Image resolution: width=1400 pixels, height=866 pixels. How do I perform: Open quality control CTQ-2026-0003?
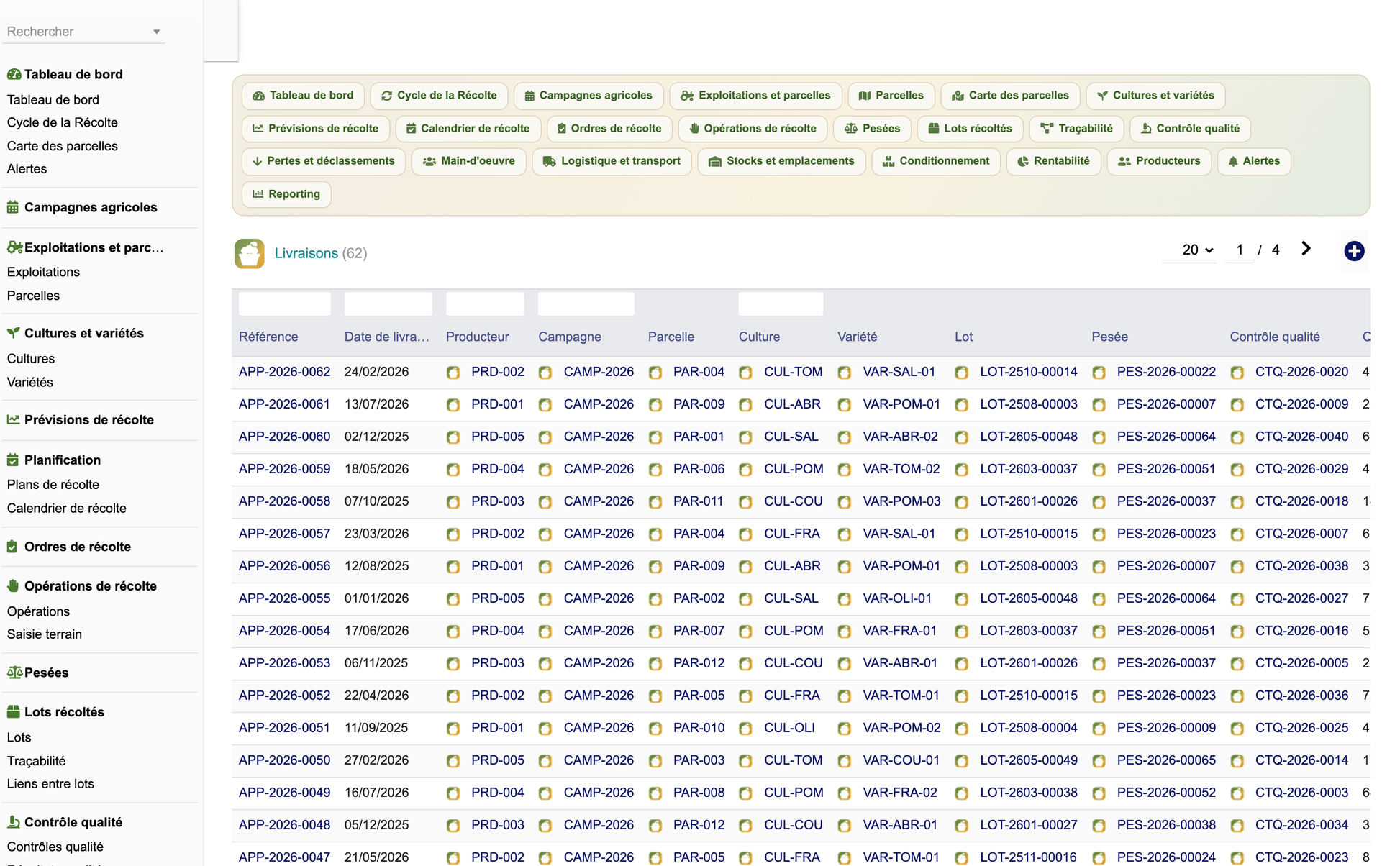pyautogui.click(x=1301, y=793)
